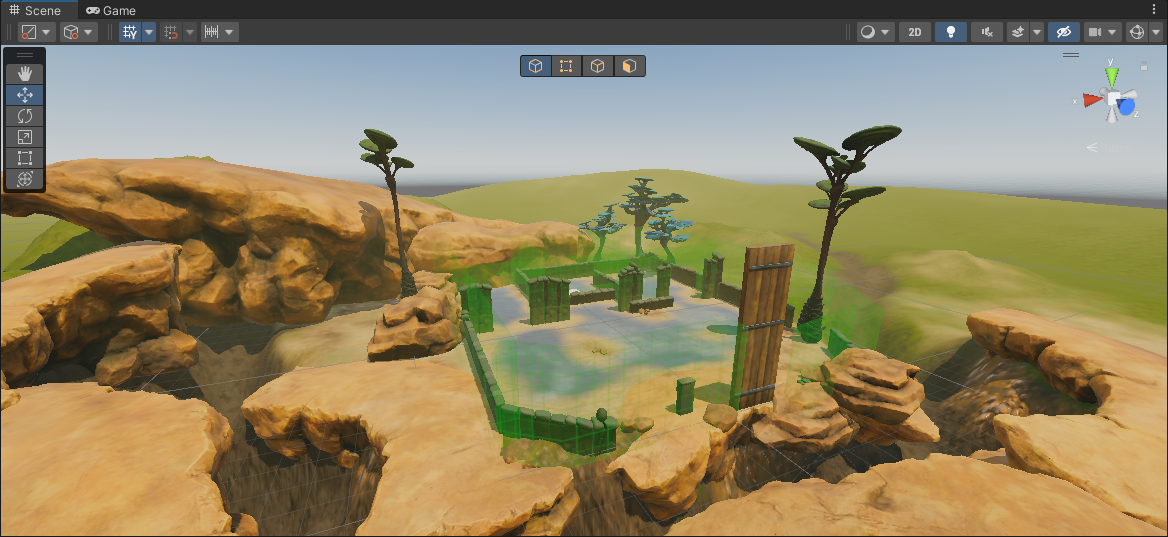Image resolution: width=1168 pixels, height=537 pixels.
Task: Toggle grid visibility button
Action: [x=130, y=32]
